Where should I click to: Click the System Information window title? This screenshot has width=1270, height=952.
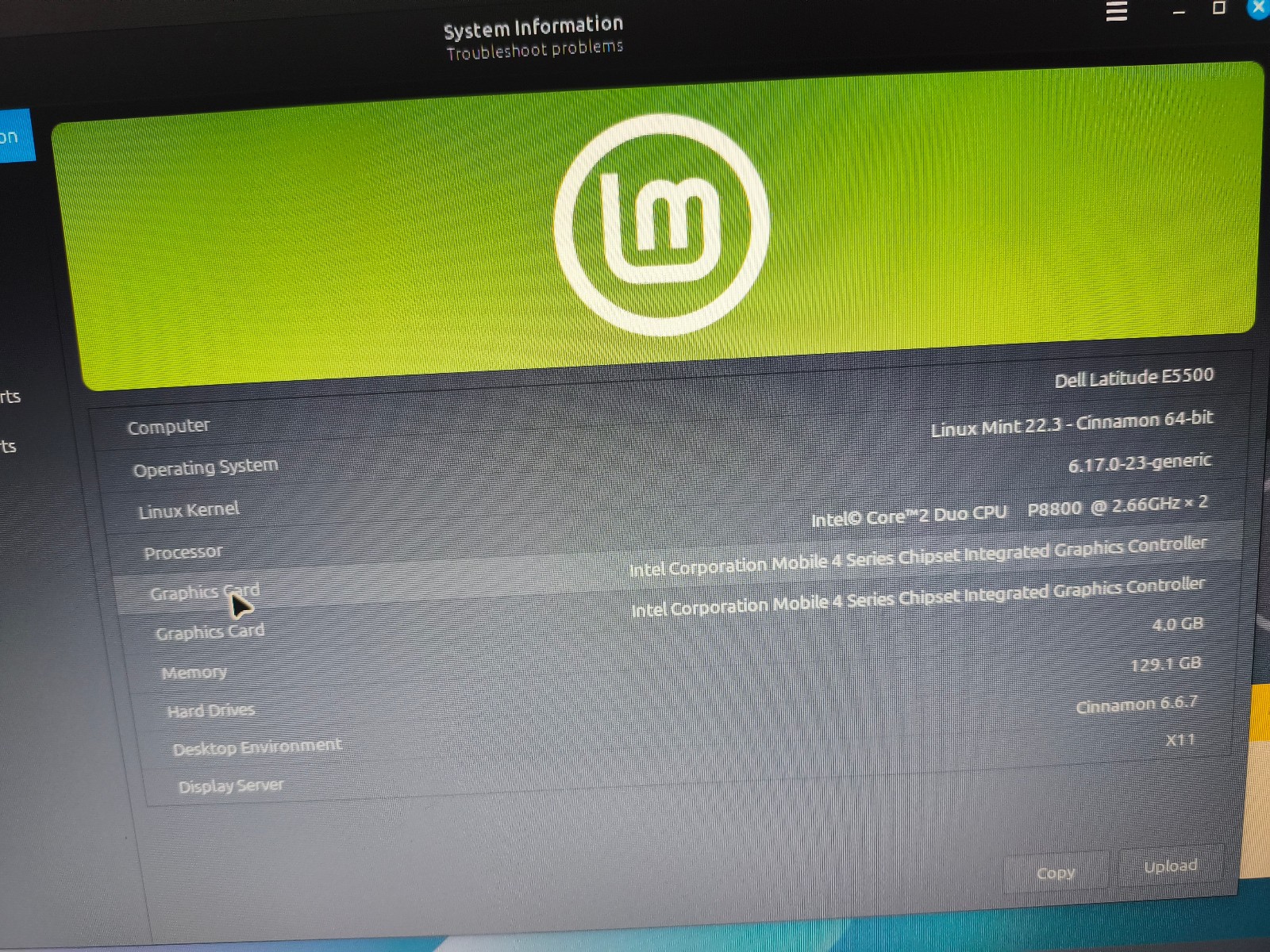[533, 27]
